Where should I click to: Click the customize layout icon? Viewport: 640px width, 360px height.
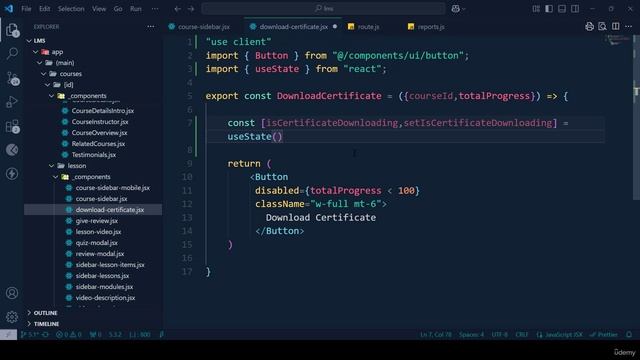click(x=536, y=9)
